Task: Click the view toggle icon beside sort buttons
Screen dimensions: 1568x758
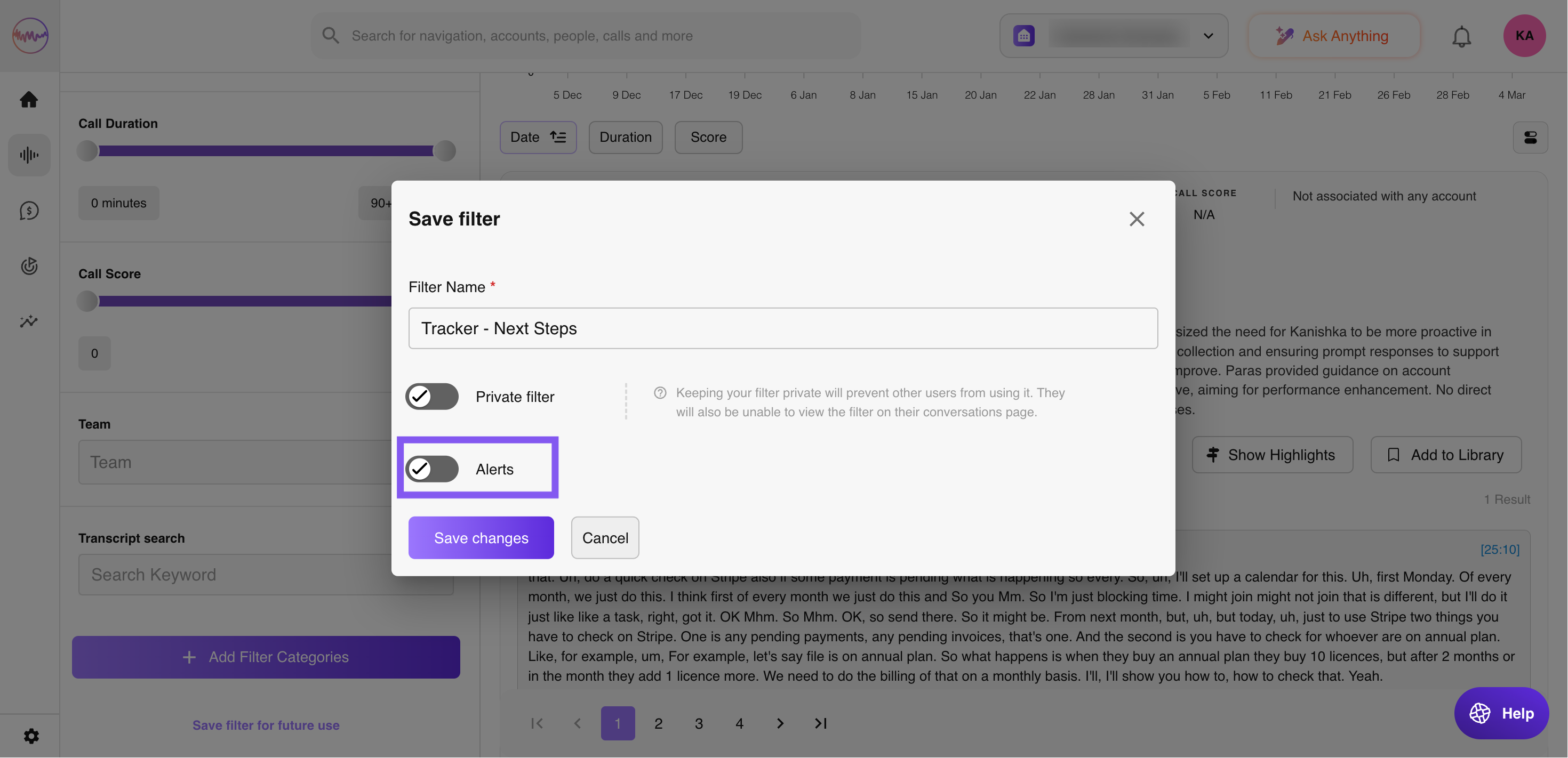Action: click(1530, 138)
